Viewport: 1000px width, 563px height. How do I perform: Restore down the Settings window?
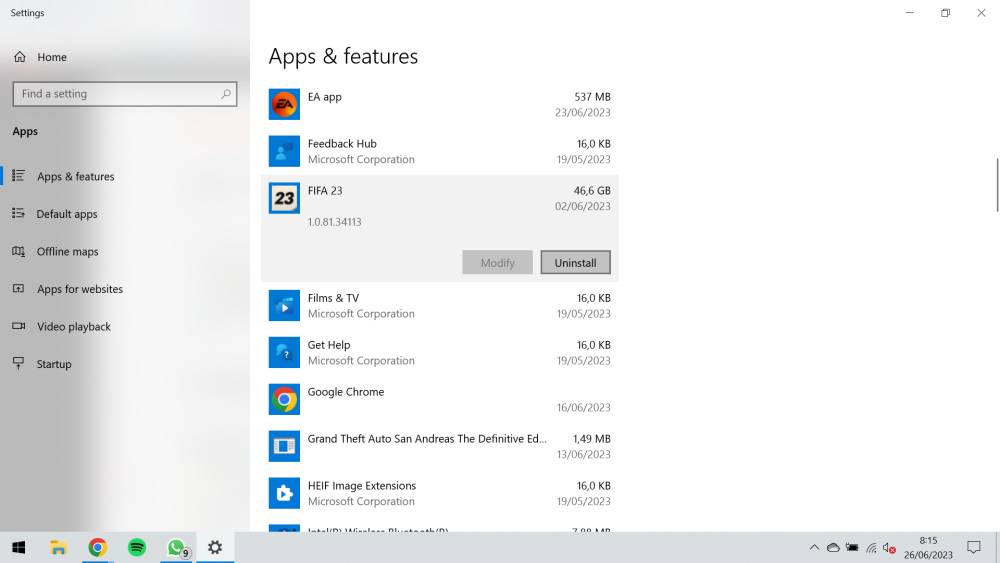pyautogui.click(x=945, y=13)
